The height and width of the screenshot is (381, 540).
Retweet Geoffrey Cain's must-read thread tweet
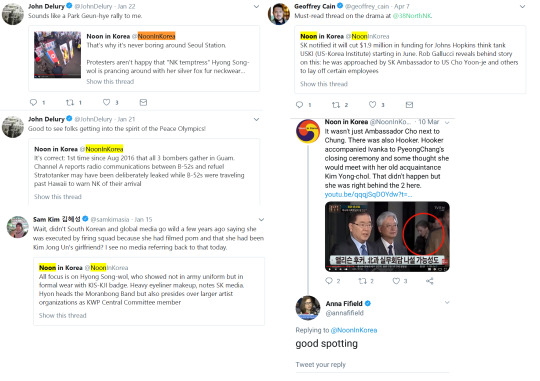tap(336, 105)
